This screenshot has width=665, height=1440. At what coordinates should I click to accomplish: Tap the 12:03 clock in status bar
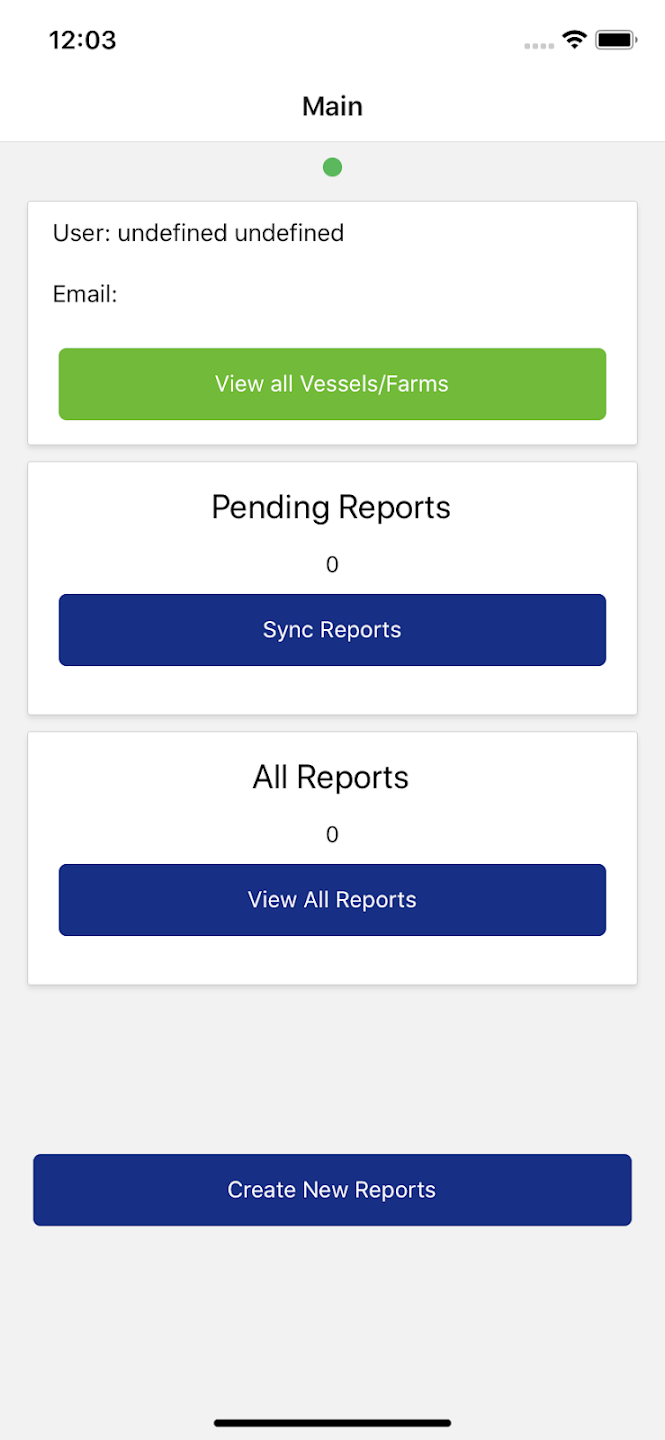82,40
